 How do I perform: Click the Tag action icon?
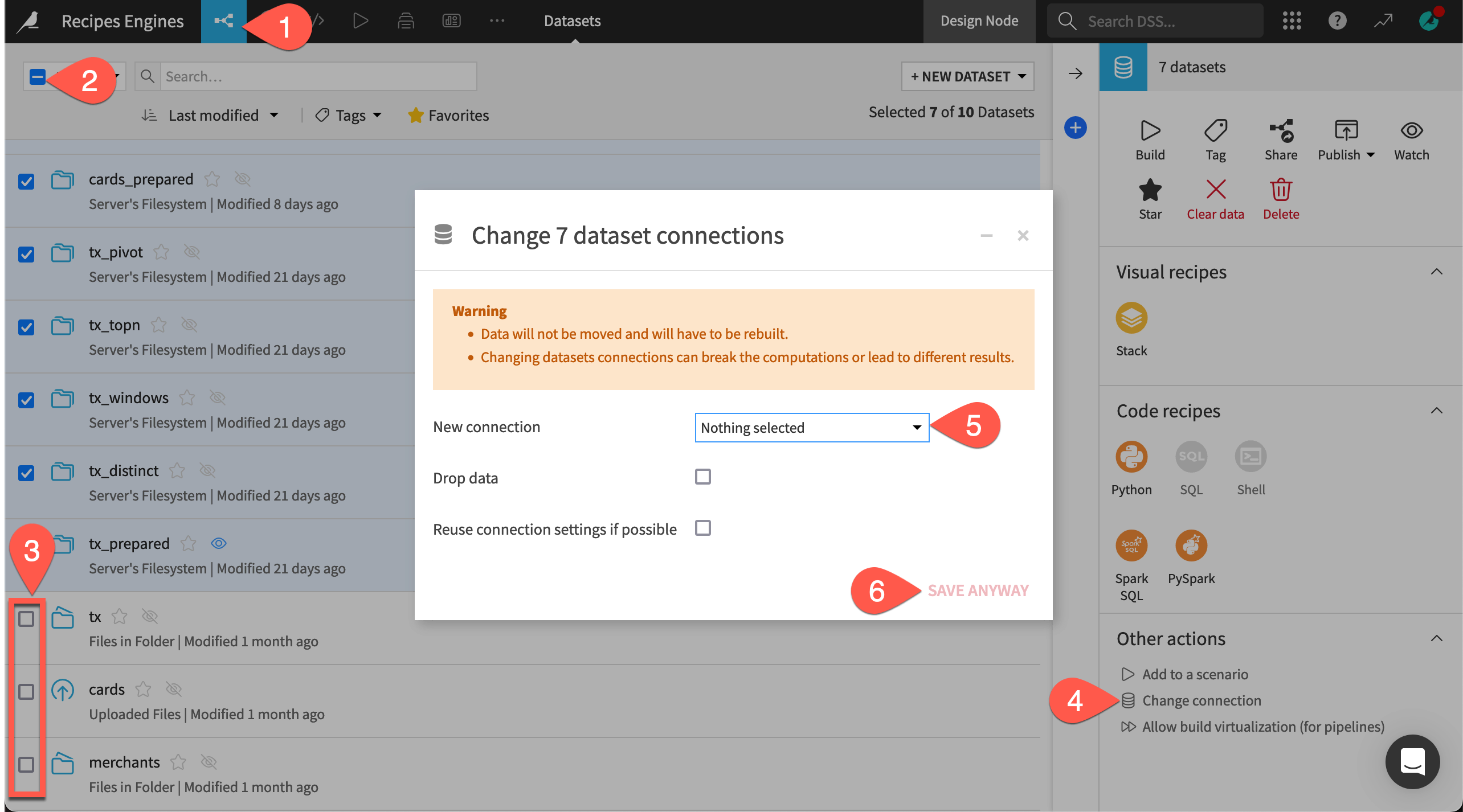tap(1215, 130)
